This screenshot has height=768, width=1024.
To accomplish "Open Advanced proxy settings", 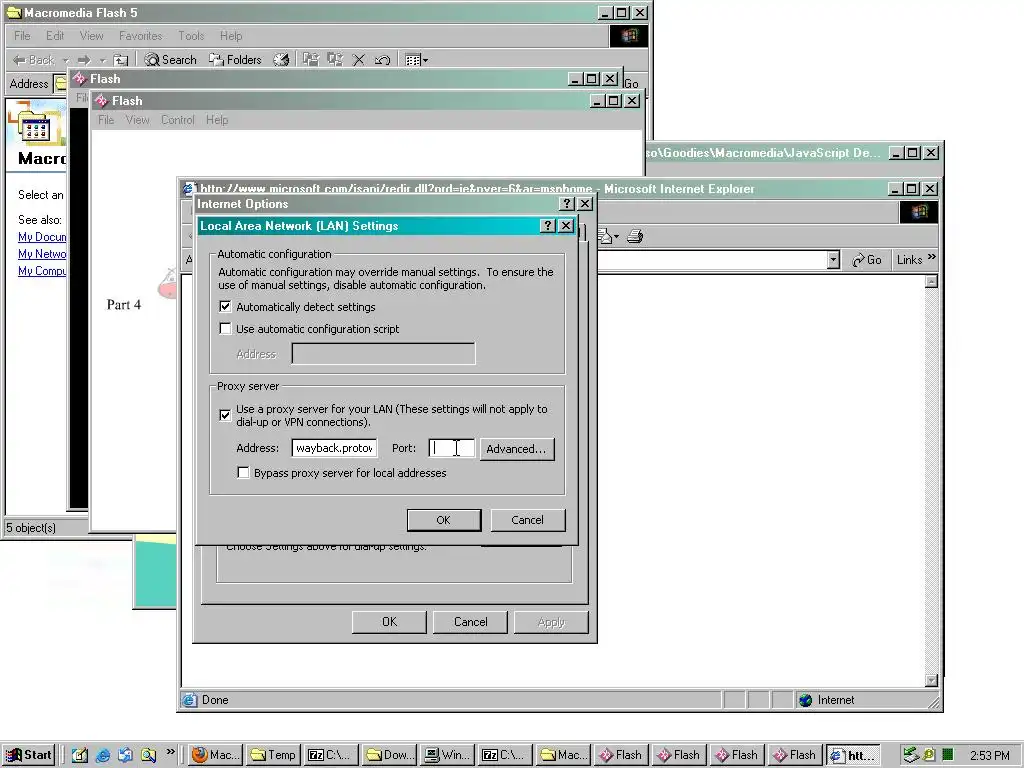I will pyautogui.click(x=517, y=449).
